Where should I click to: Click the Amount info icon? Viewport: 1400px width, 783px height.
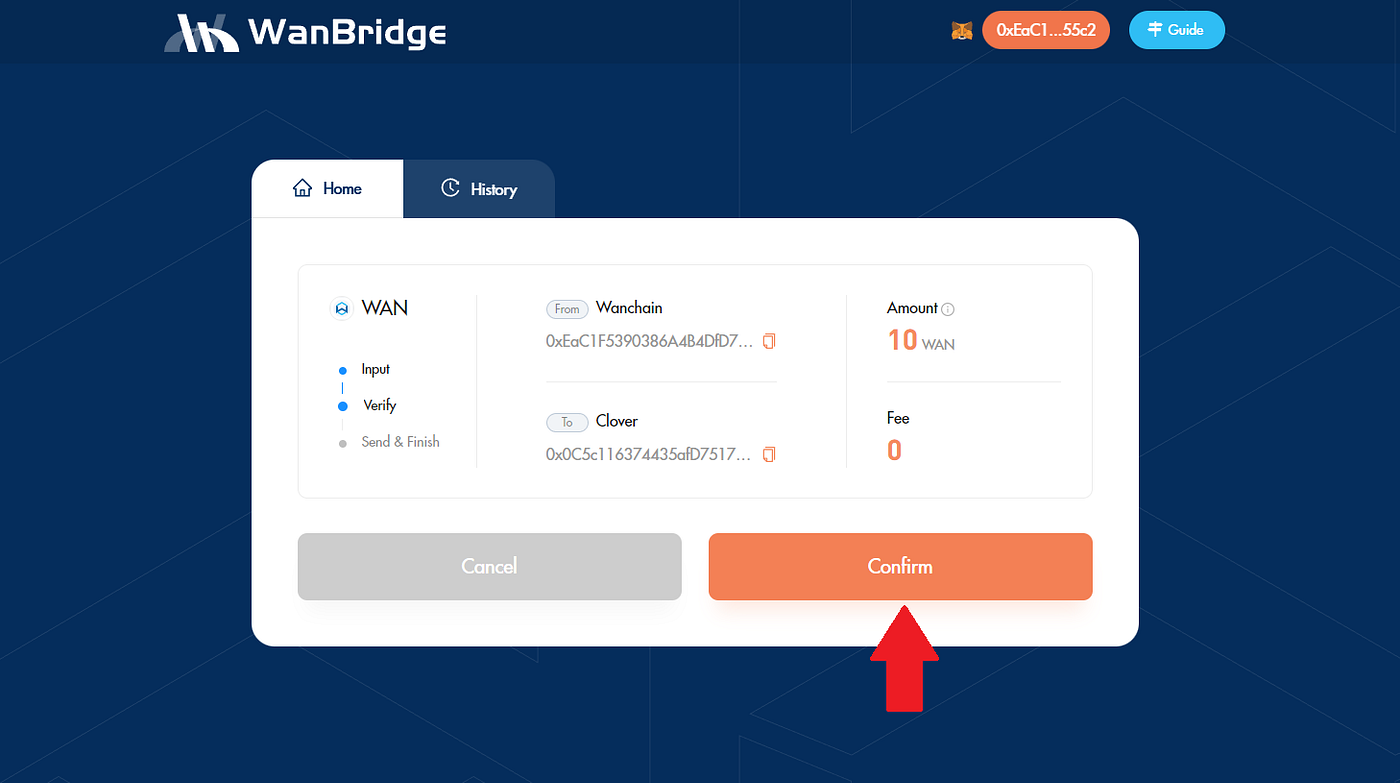click(948, 309)
